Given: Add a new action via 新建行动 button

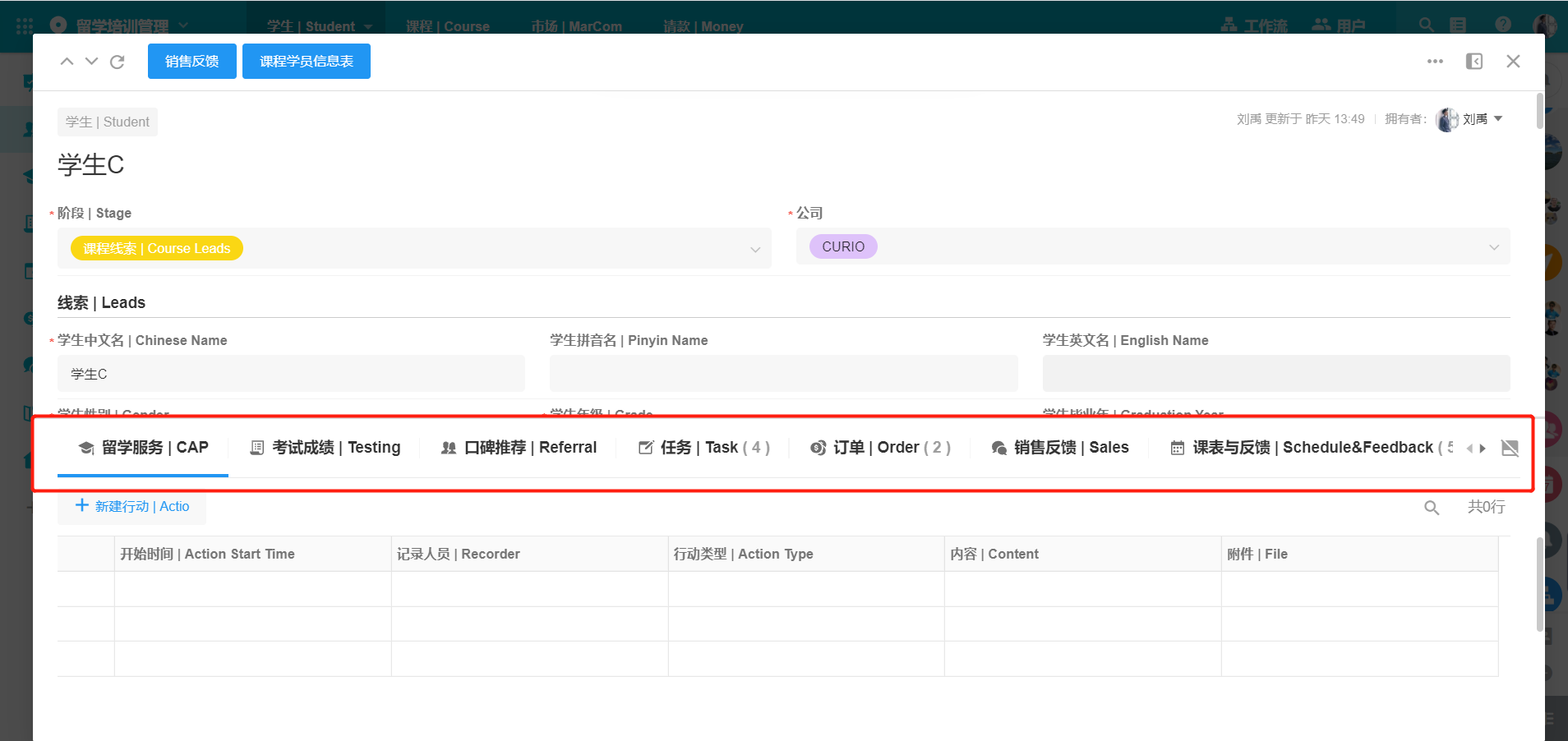Looking at the screenshot, I should pyautogui.click(x=132, y=507).
